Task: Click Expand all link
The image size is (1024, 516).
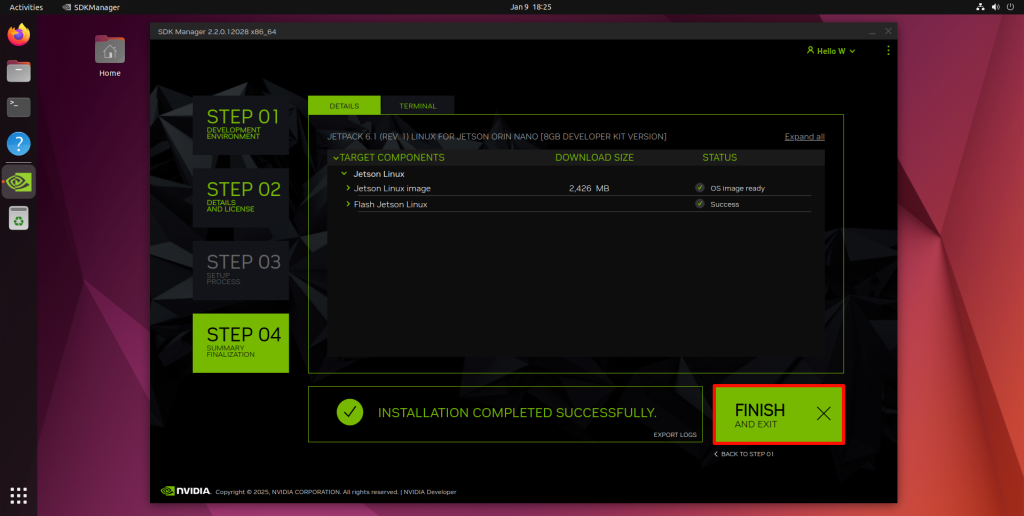Action: point(804,137)
